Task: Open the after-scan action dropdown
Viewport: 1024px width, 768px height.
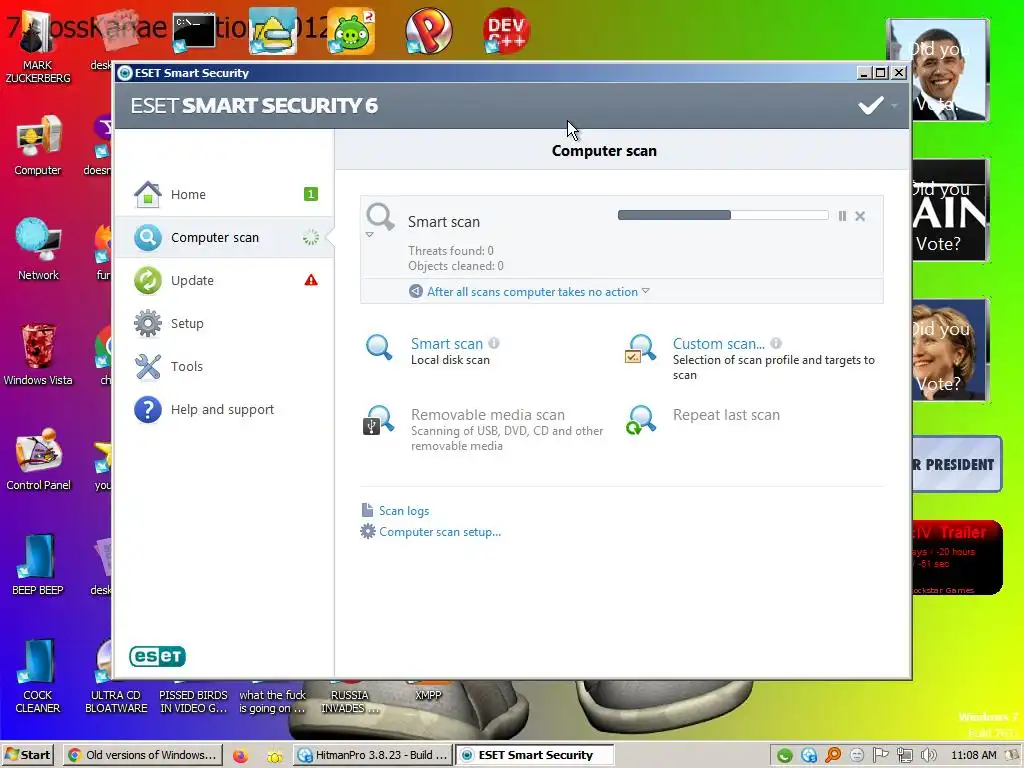Action: (538, 292)
